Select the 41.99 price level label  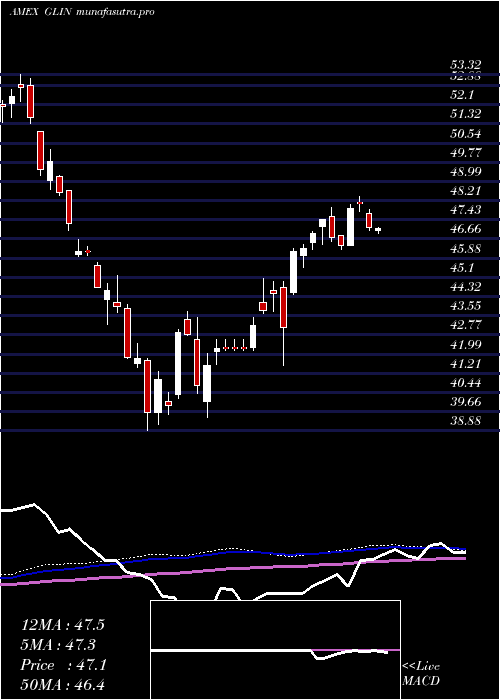tap(465, 344)
